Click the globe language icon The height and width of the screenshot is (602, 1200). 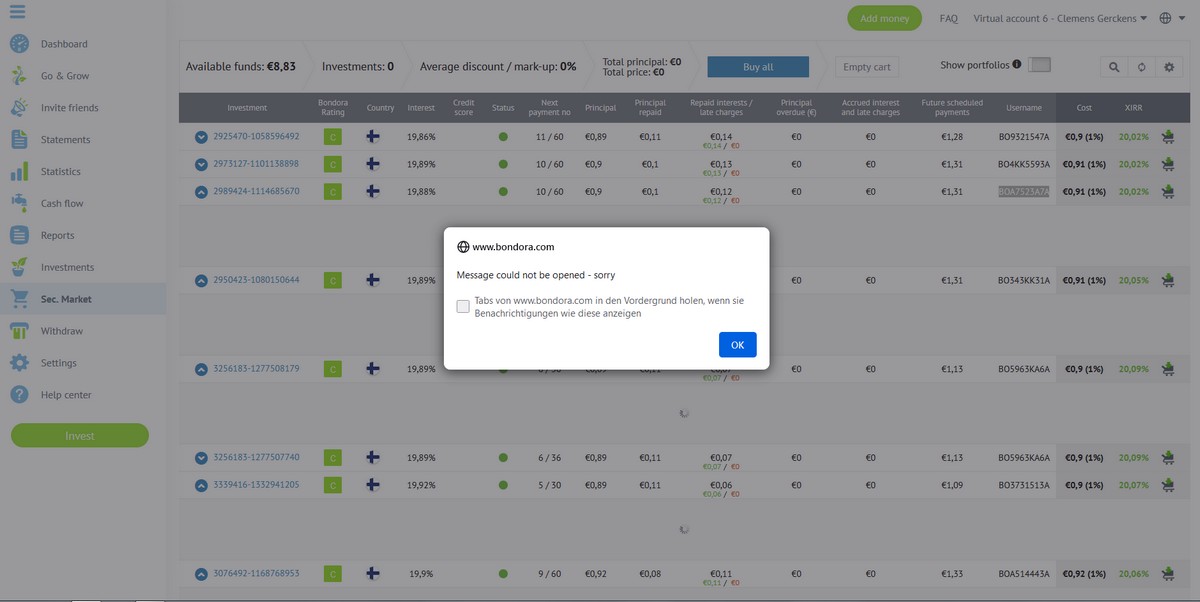coord(1166,18)
